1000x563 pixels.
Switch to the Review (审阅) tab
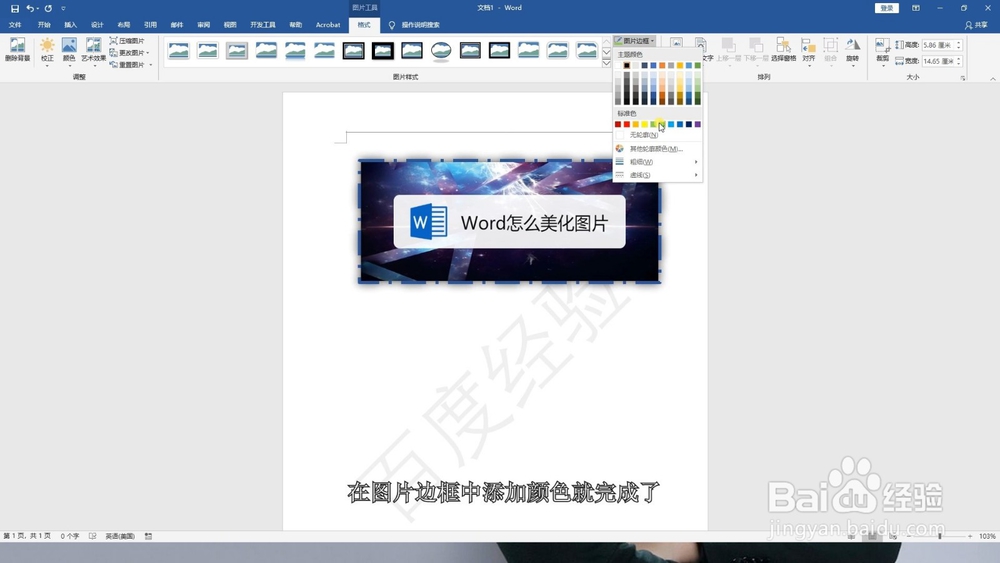[203, 25]
